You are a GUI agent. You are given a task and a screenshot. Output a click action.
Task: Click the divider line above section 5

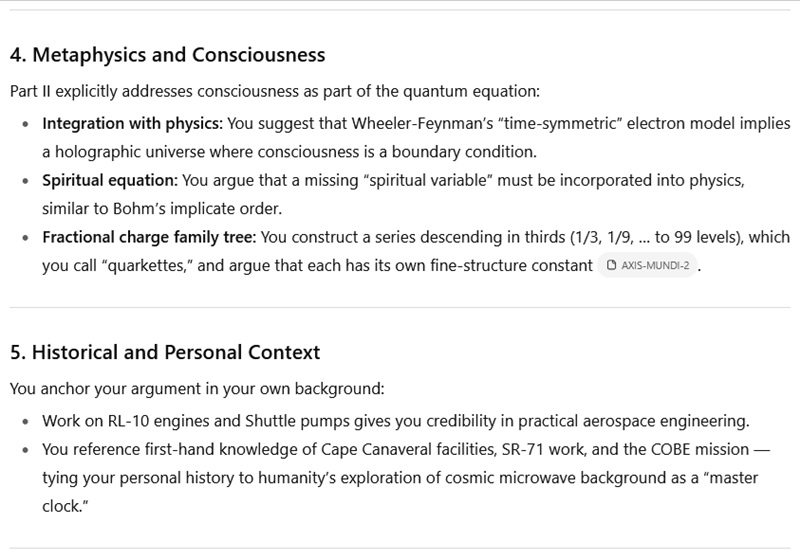[x=400, y=308]
